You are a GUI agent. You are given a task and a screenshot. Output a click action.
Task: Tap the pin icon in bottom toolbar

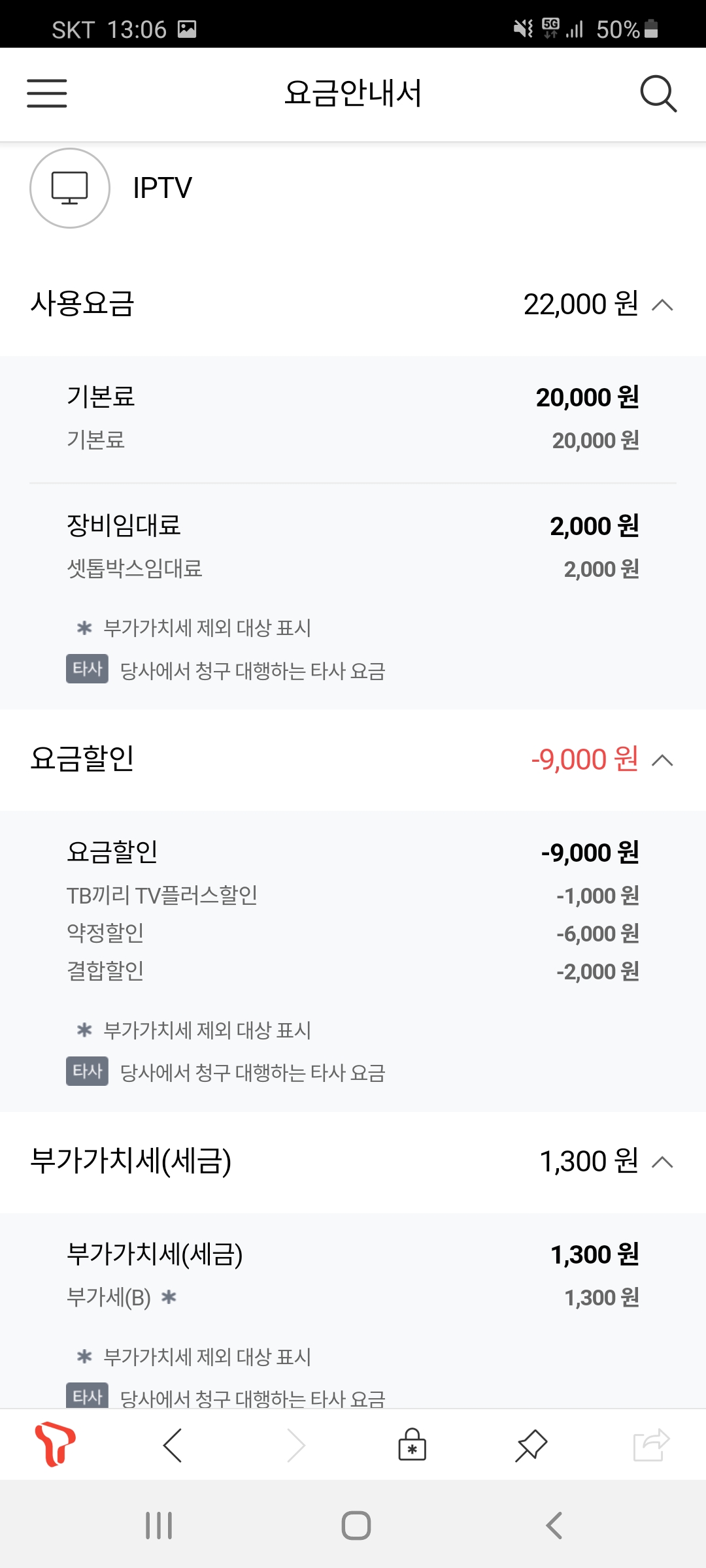tap(531, 1445)
